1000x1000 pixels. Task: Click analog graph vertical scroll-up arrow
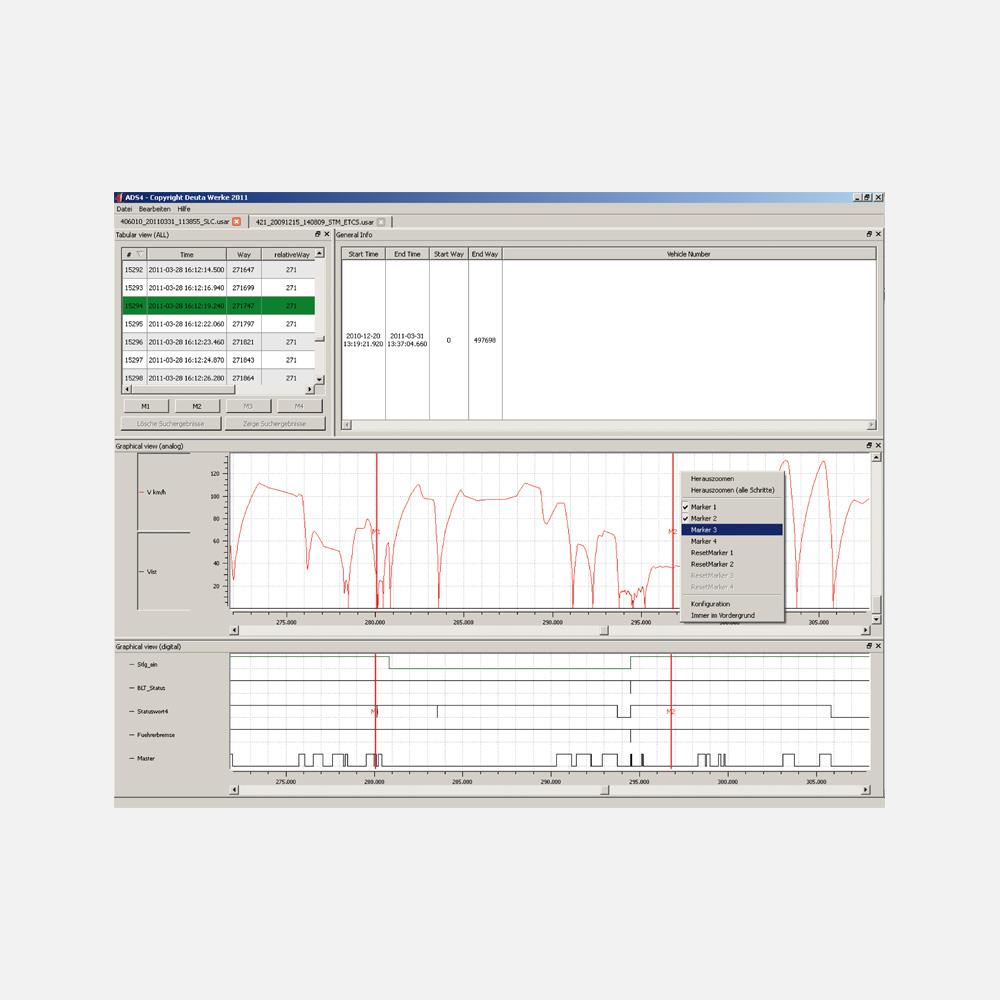click(x=876, y=457)
